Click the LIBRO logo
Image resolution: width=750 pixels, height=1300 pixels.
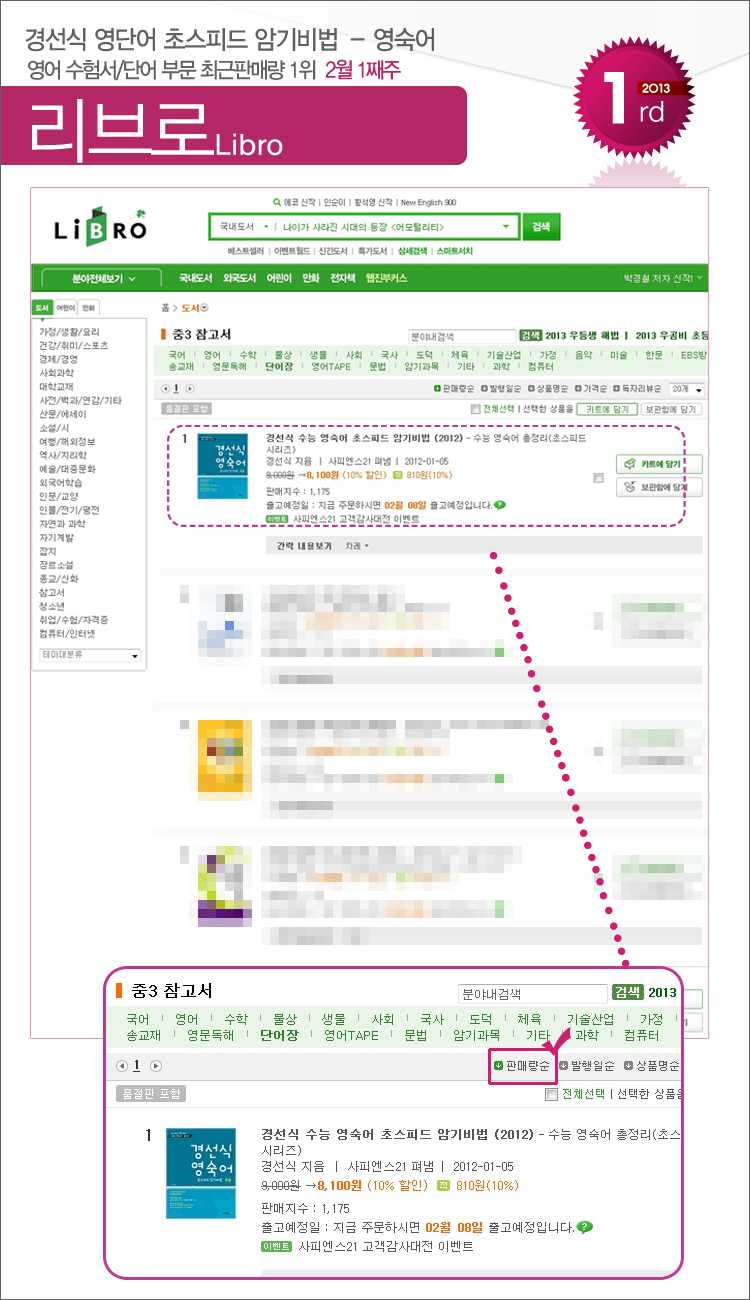100,226
